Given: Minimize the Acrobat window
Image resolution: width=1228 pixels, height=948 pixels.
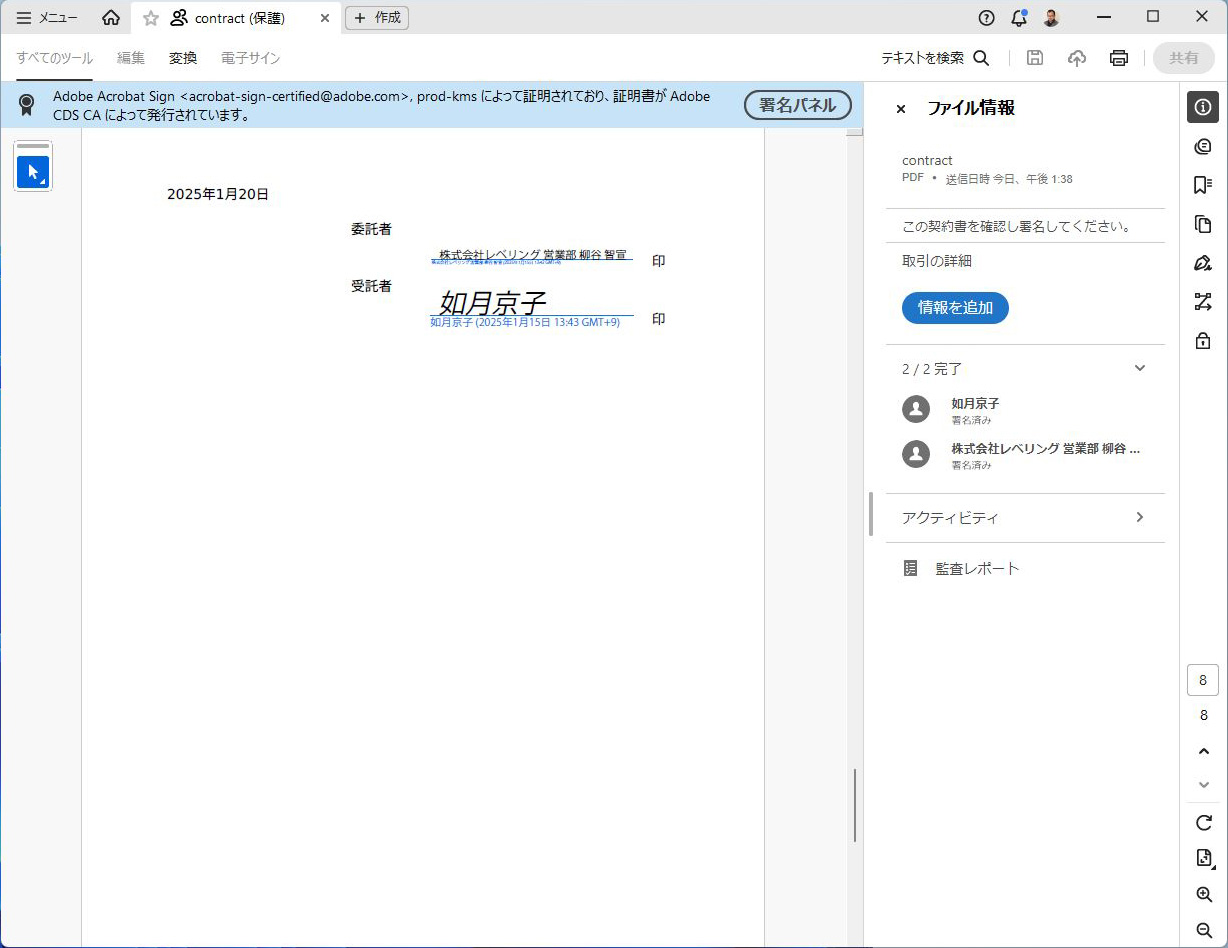Looking at the screenshot, I should pyautogui.click(x=1104, y=17).
